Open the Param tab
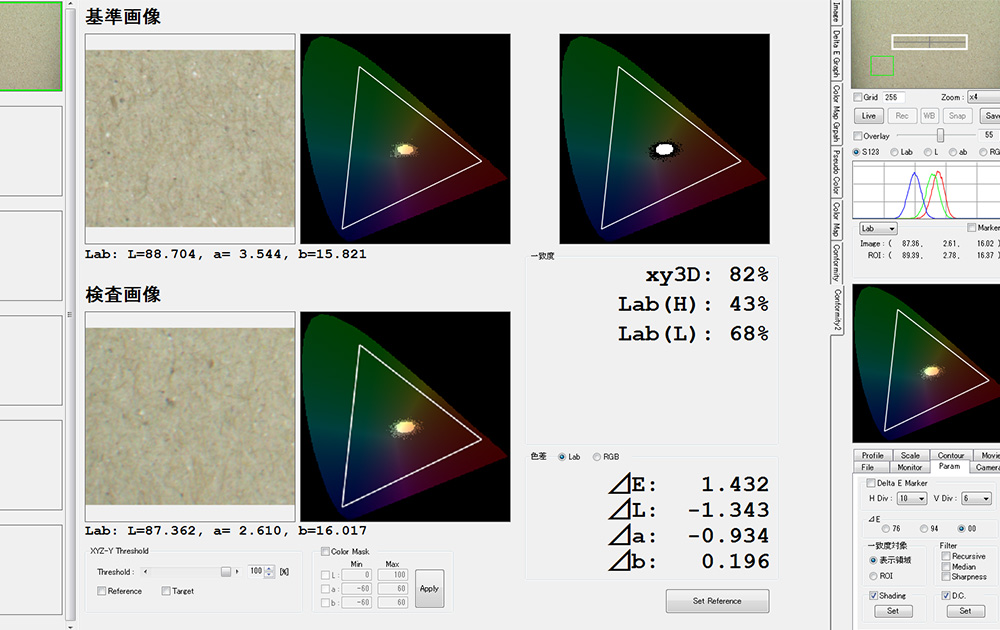This screenshot has width=1000, height=630. (949, 466)
